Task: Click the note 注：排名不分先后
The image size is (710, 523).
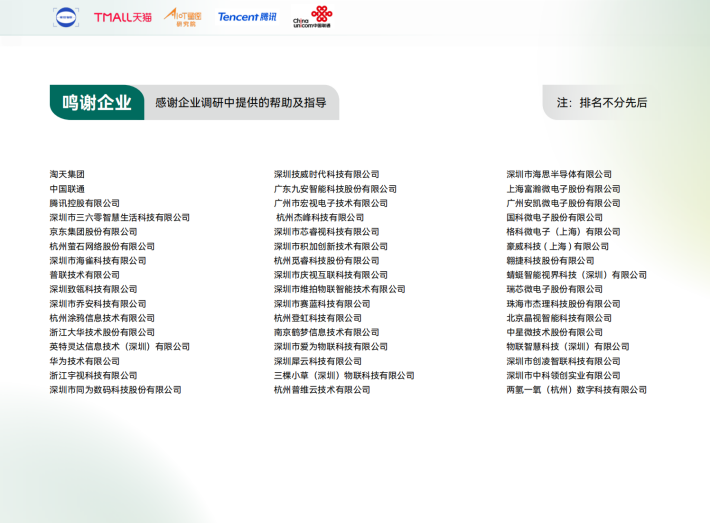Action: [x=601, y=102]
